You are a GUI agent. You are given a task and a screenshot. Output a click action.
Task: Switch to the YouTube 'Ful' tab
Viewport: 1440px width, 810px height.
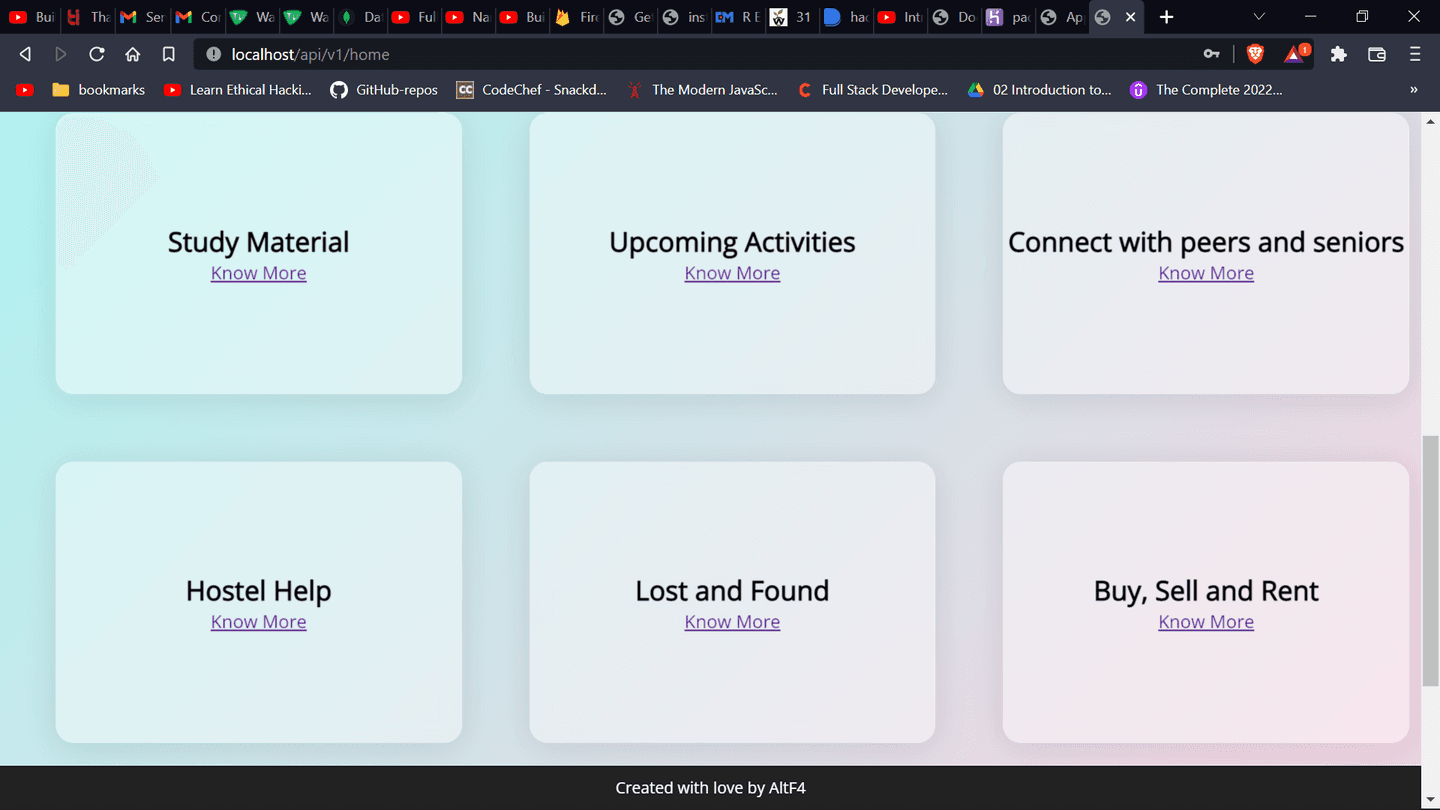[x=414, y=17]
